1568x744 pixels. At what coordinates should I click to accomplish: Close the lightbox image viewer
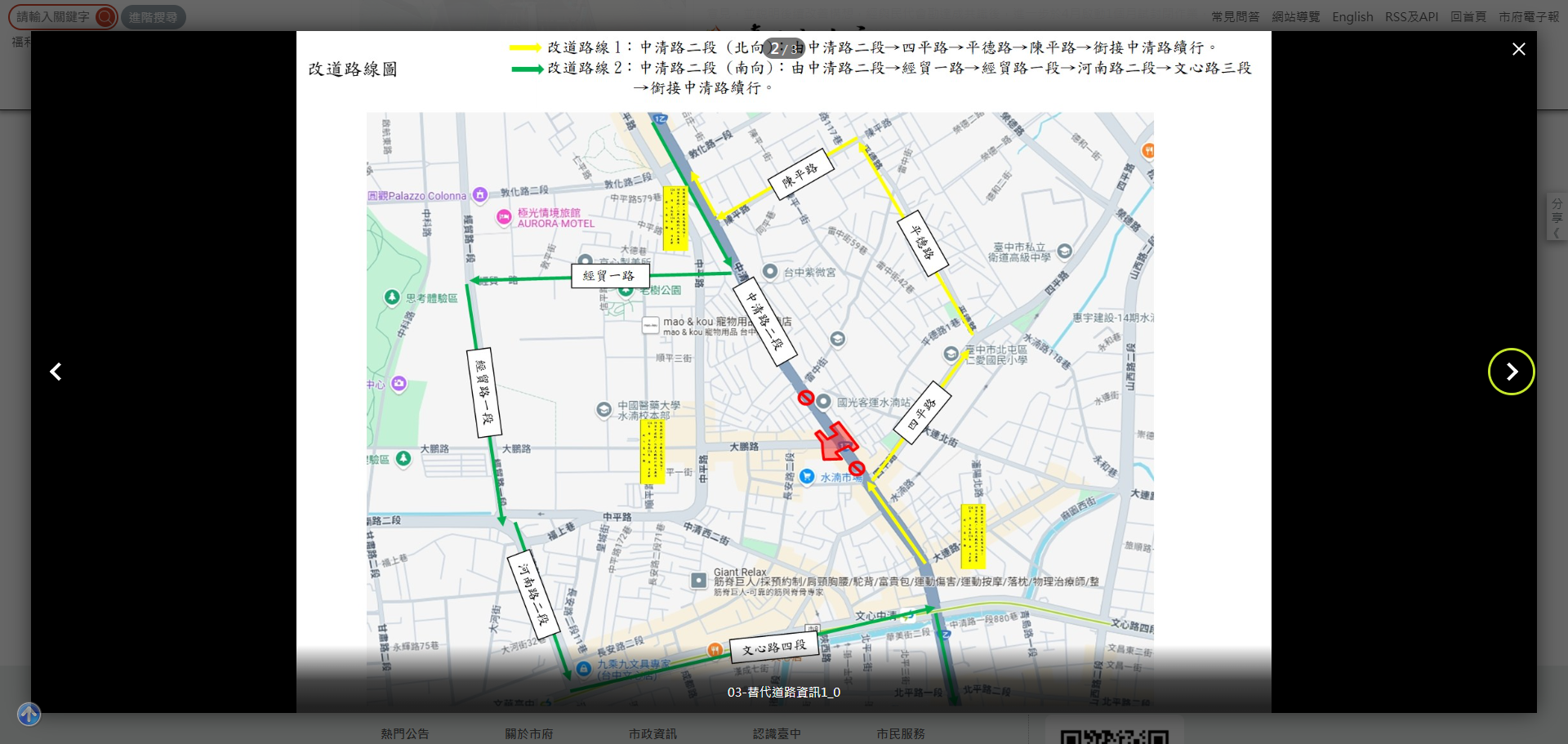tap(1518, 49)
